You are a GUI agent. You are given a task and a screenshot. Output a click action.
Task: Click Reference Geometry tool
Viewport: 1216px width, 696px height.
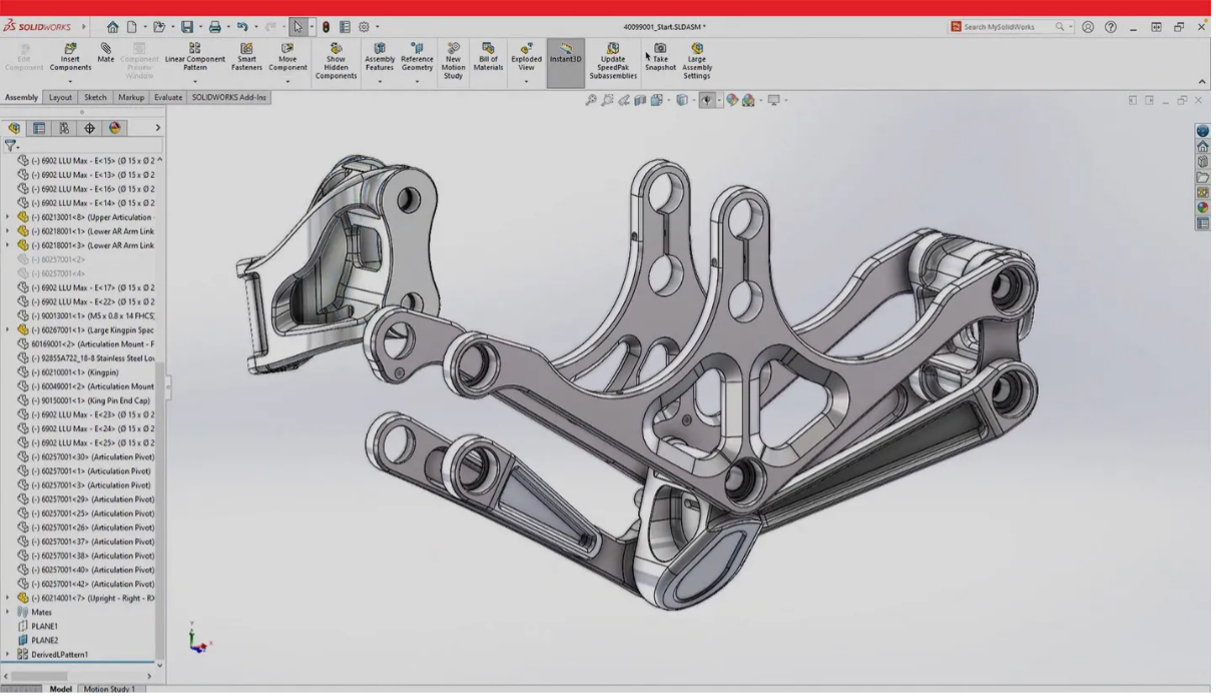pos(417,57)
